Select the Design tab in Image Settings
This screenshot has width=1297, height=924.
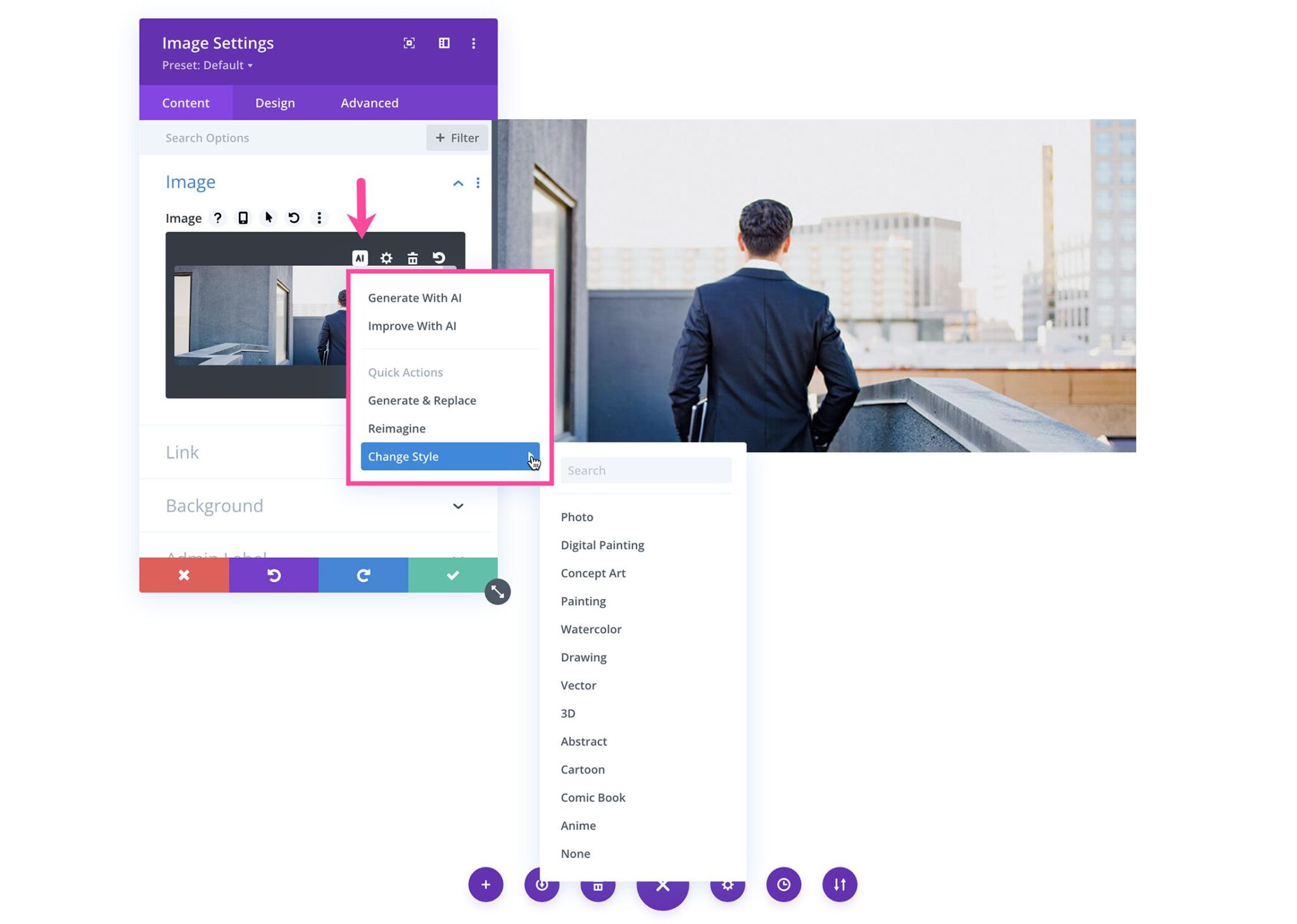click(x=275, y=102)
